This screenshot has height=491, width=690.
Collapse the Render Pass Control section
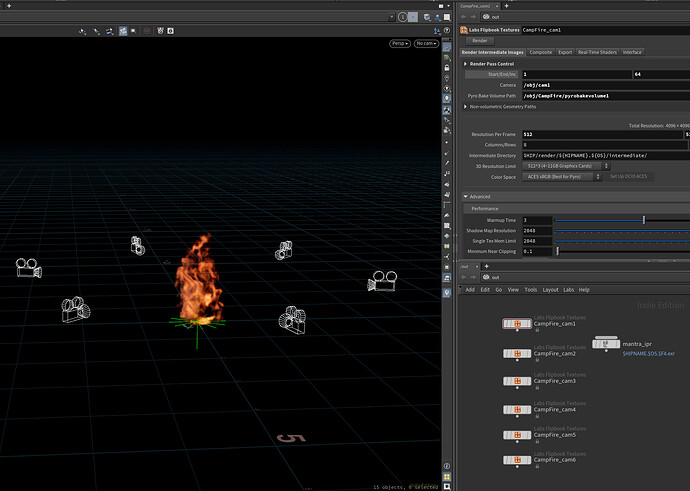tap(465, 64)
